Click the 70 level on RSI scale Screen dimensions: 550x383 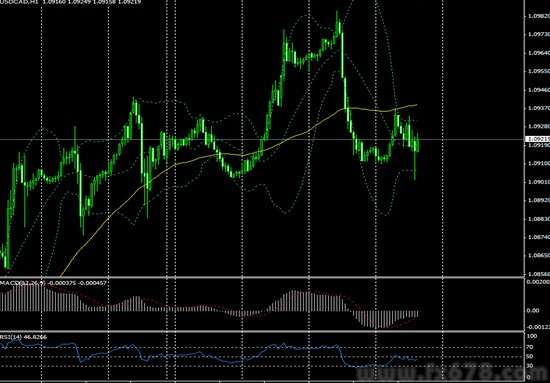pyautogui.click(x=530, y=347)
